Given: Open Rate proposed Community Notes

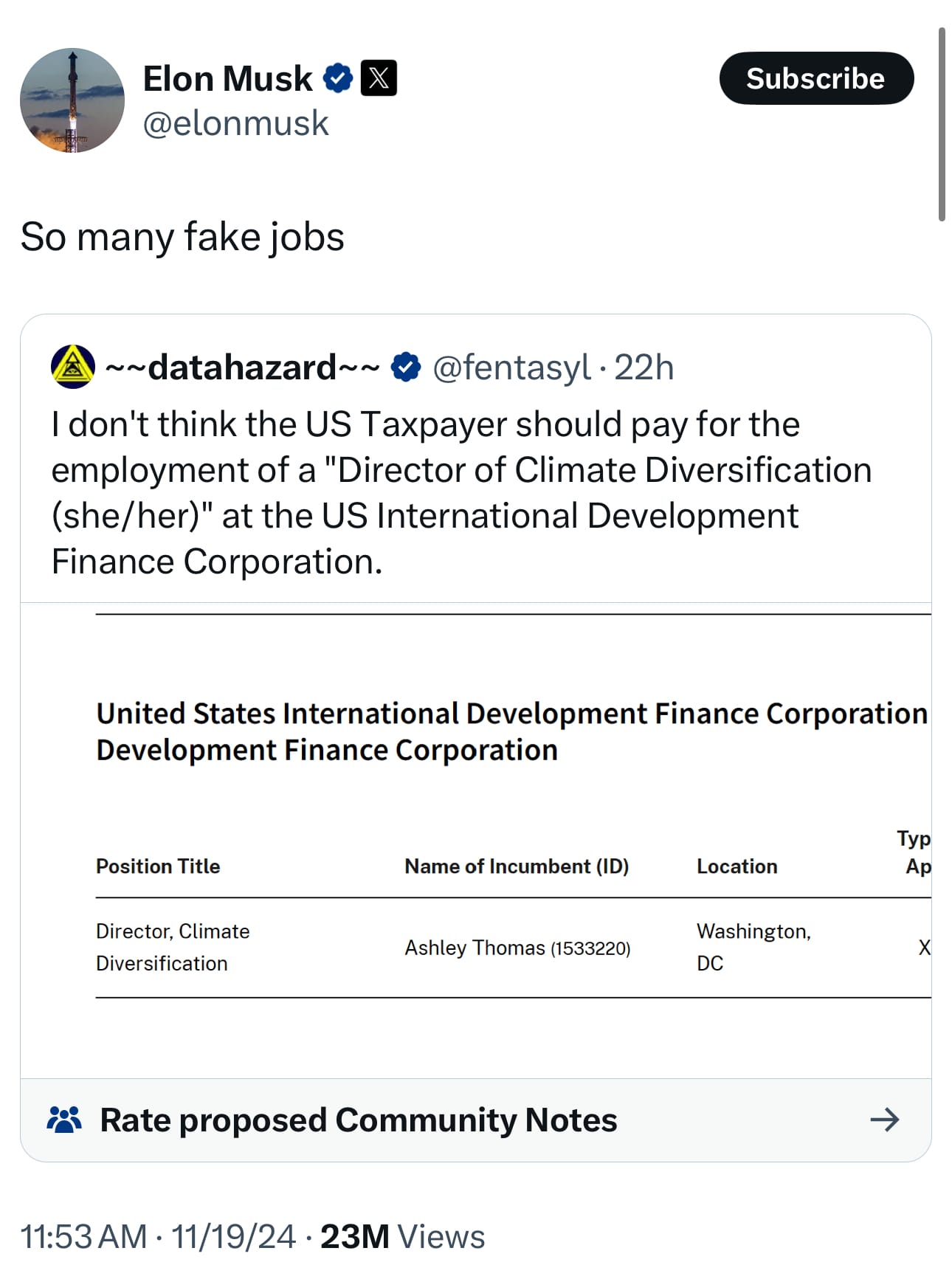Looking at the screenshot, I should [359, 1120].
